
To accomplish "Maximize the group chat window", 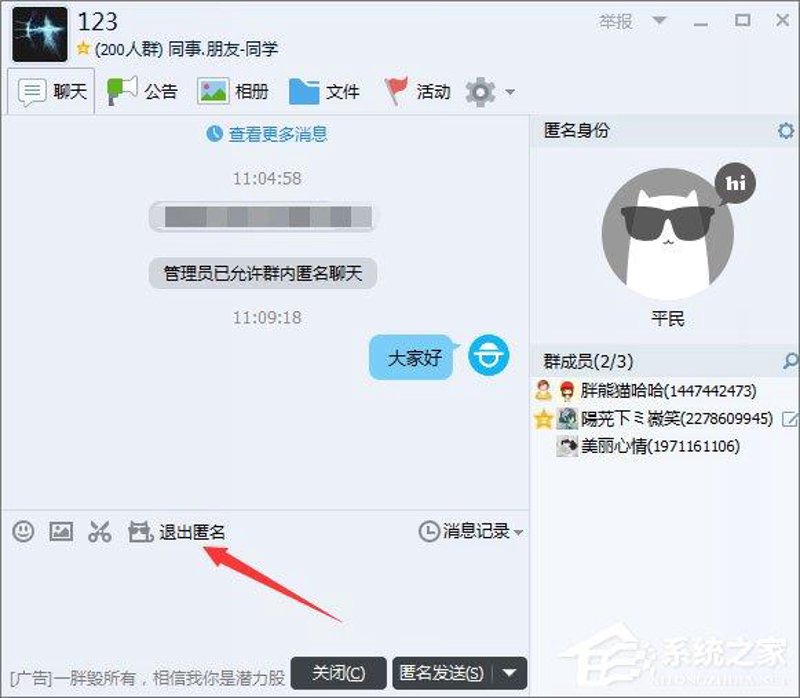I will tap(742, 20).
